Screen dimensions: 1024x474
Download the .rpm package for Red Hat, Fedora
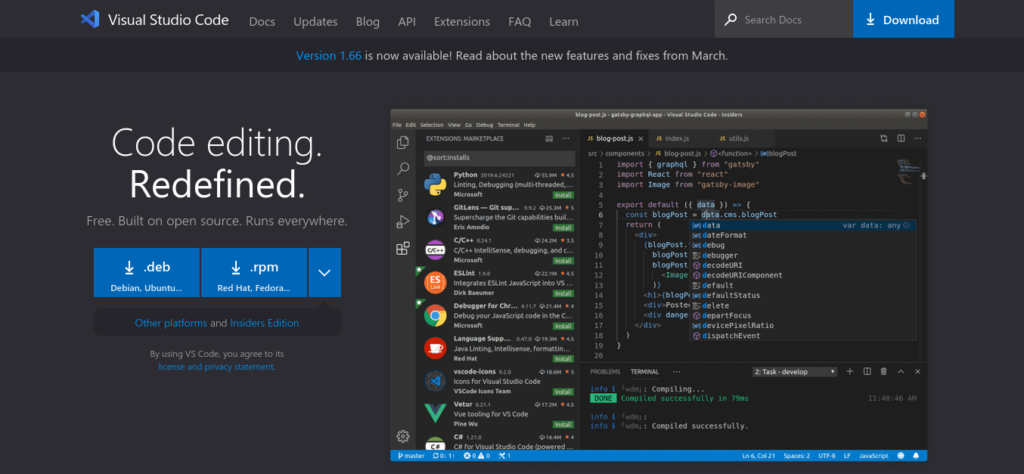tap(254, 273)
